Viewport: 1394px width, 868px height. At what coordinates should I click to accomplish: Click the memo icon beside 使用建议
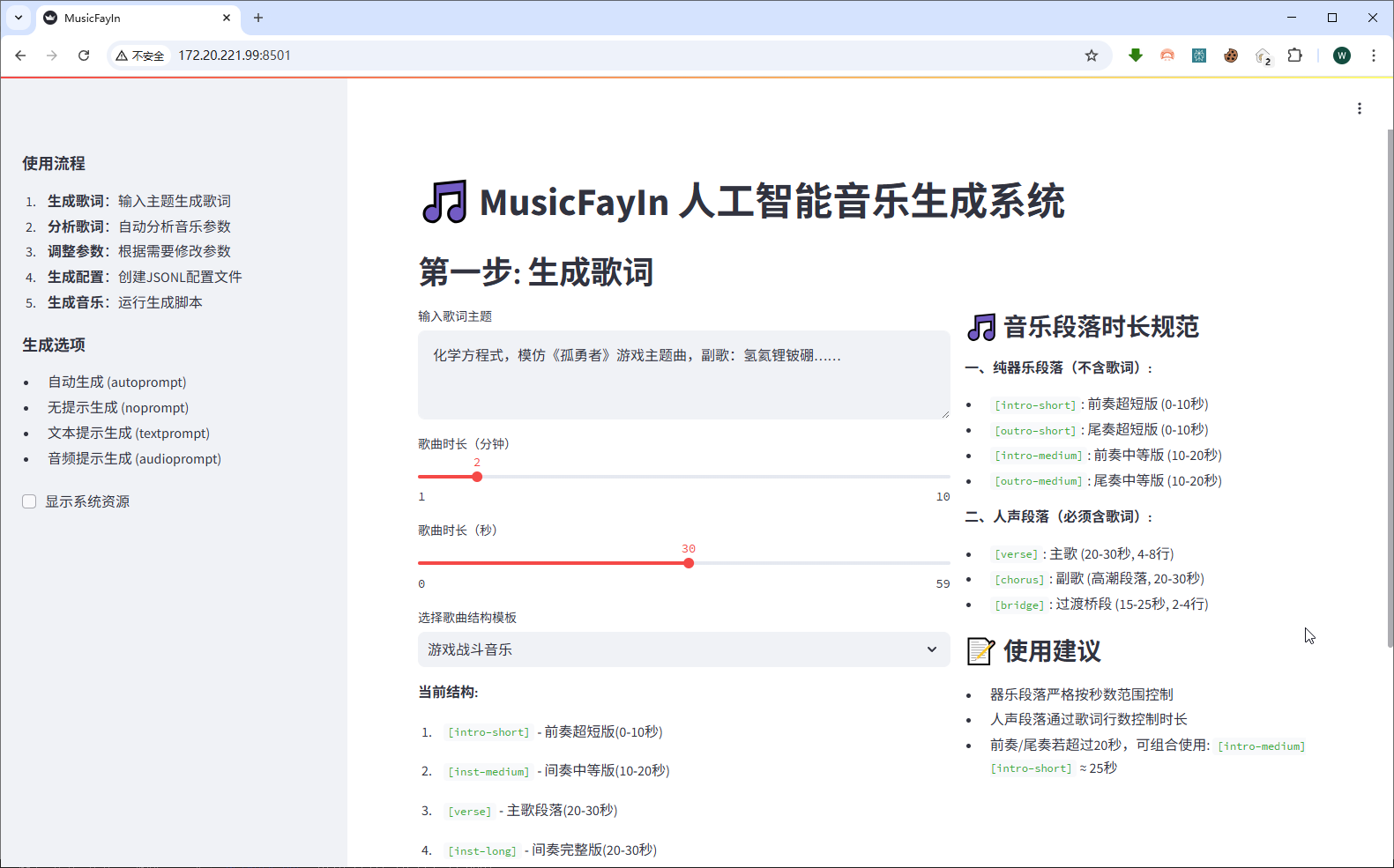[x=981, y=651]
